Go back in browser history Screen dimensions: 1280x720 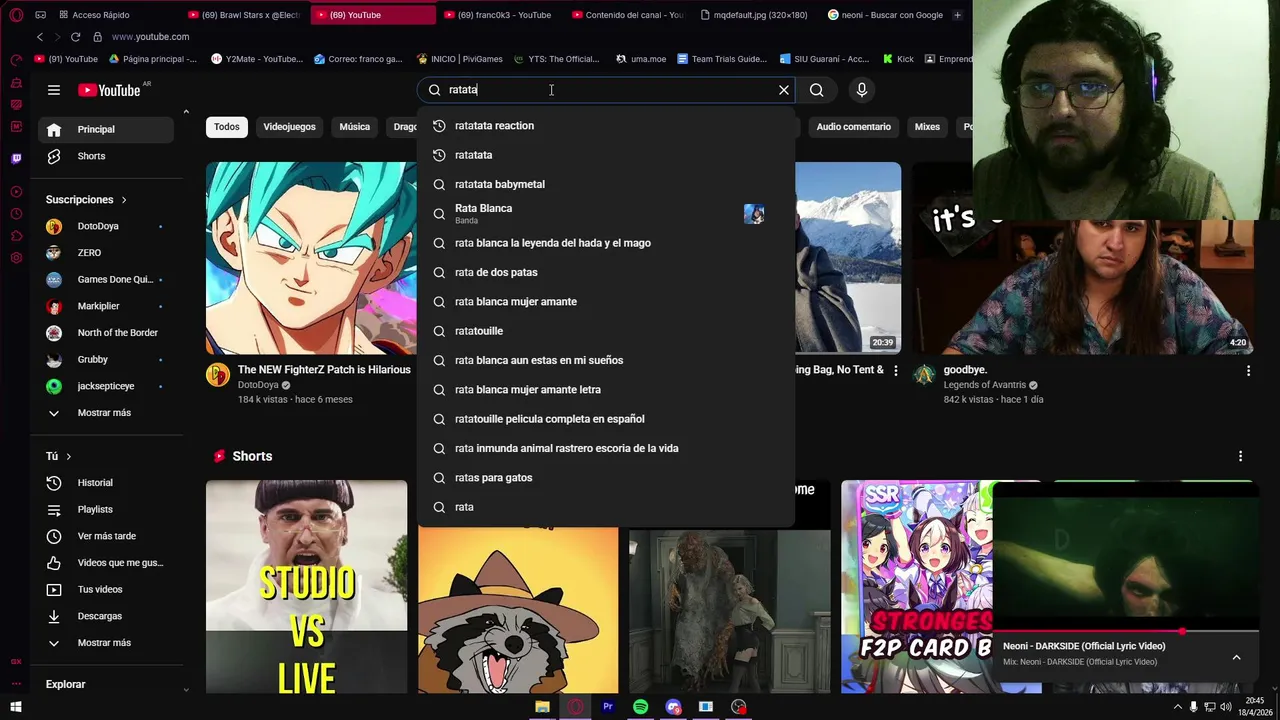pos(40,37)
